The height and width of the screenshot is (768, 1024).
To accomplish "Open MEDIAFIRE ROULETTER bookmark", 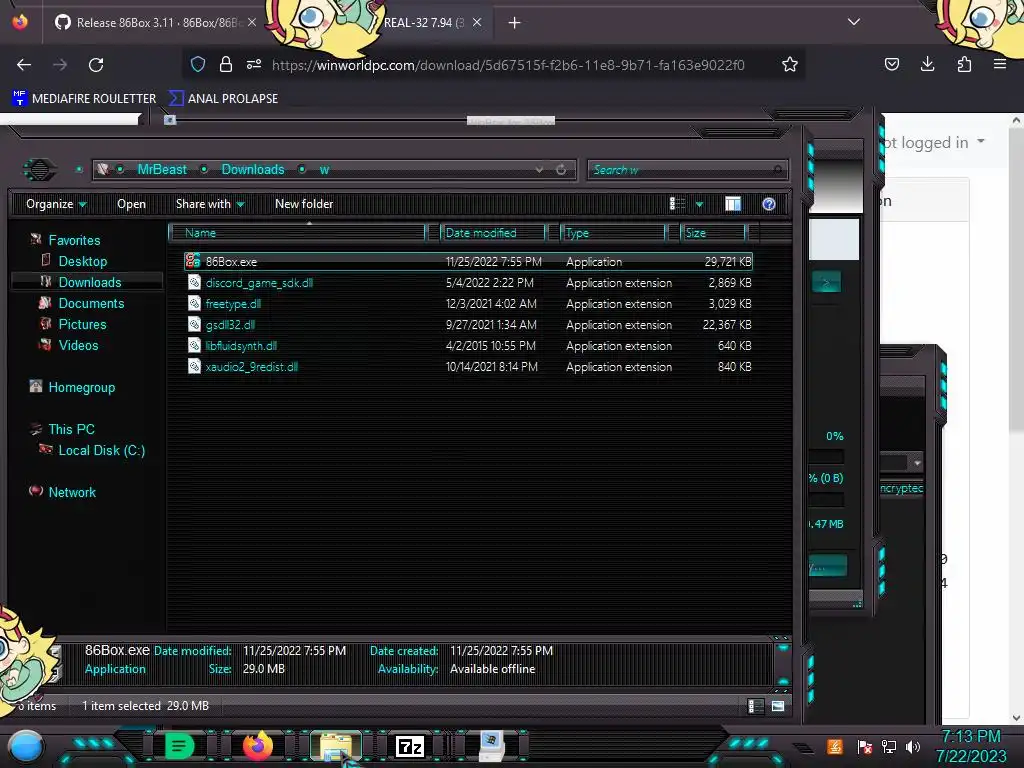I will [84, 99].
